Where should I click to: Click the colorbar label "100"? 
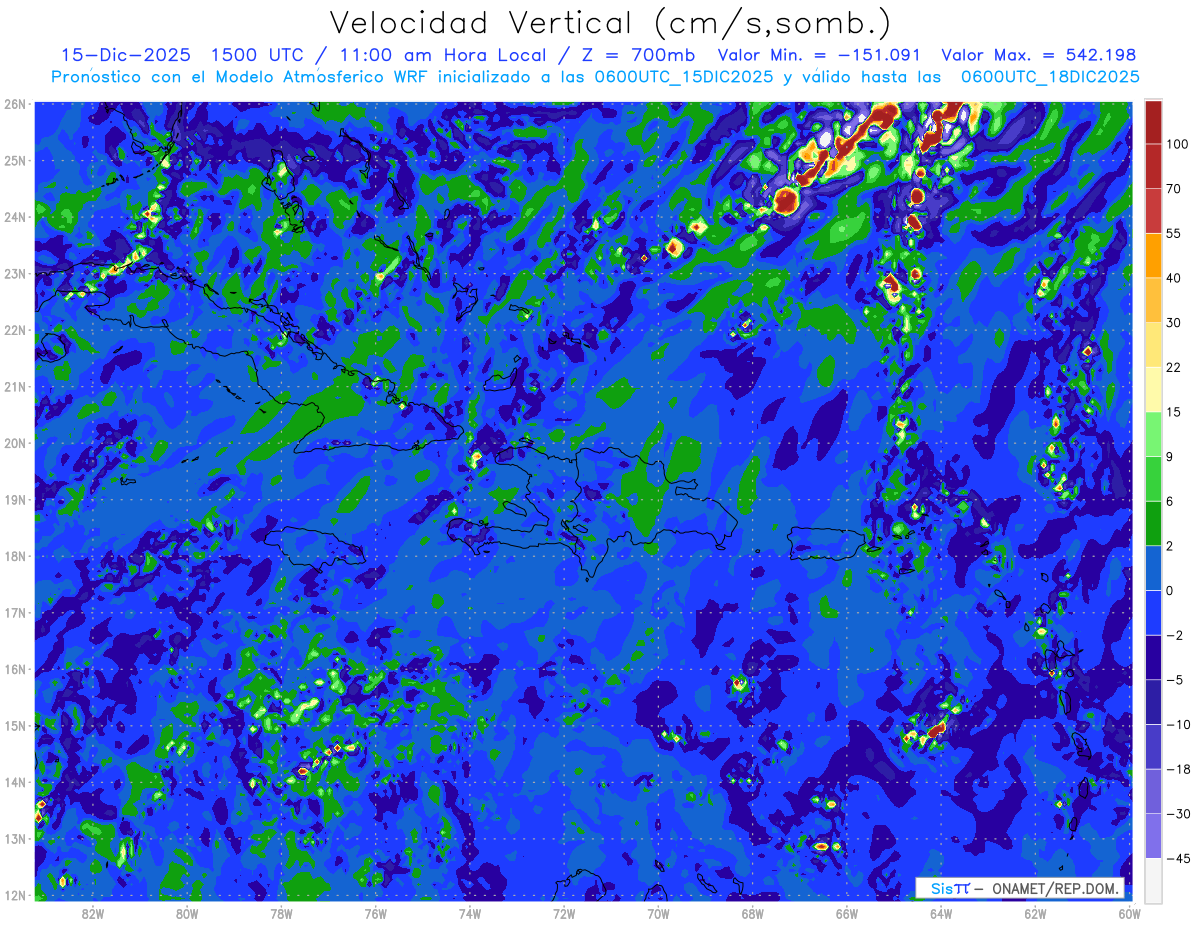(1177, 144)
